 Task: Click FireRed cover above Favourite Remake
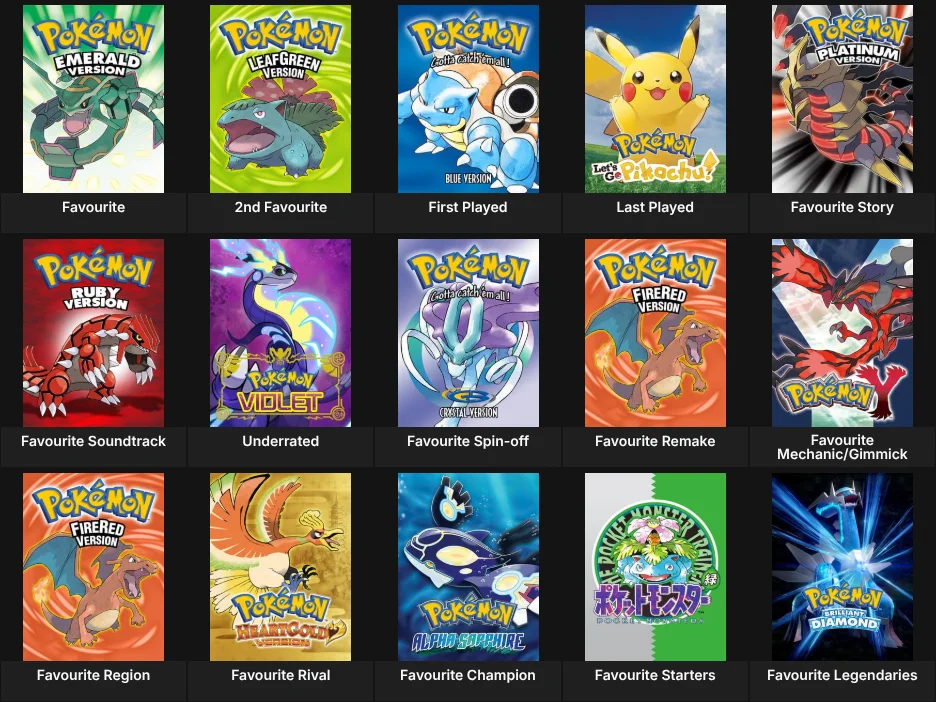pyautogui.click(x=655, y=333)
